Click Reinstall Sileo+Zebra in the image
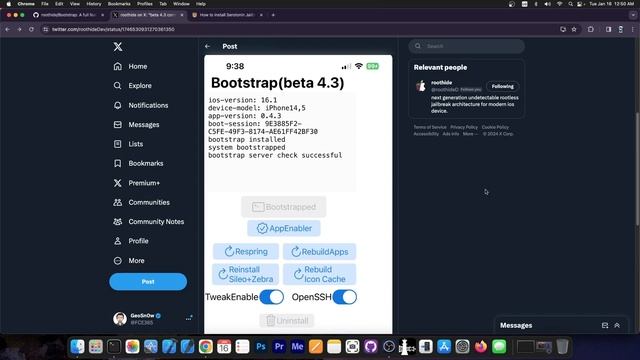The width and height of the screenshot is (640, 360). pos(245,274)
